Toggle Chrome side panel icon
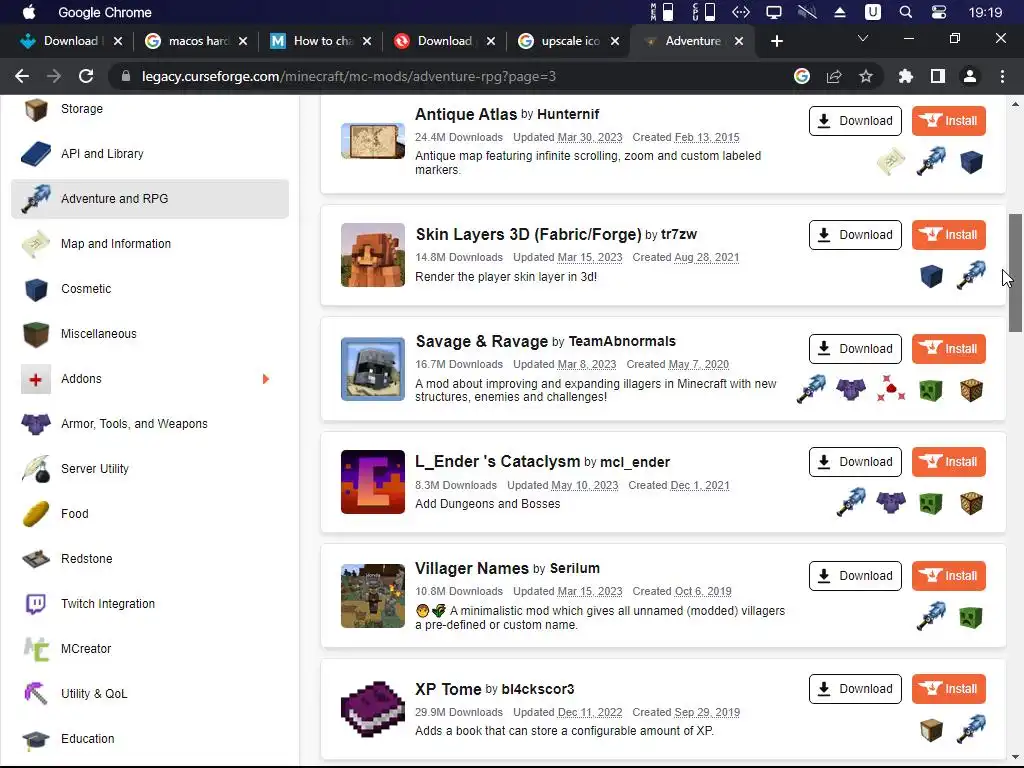This screenshot has width=1024, height=768. [x=938, y=76]
